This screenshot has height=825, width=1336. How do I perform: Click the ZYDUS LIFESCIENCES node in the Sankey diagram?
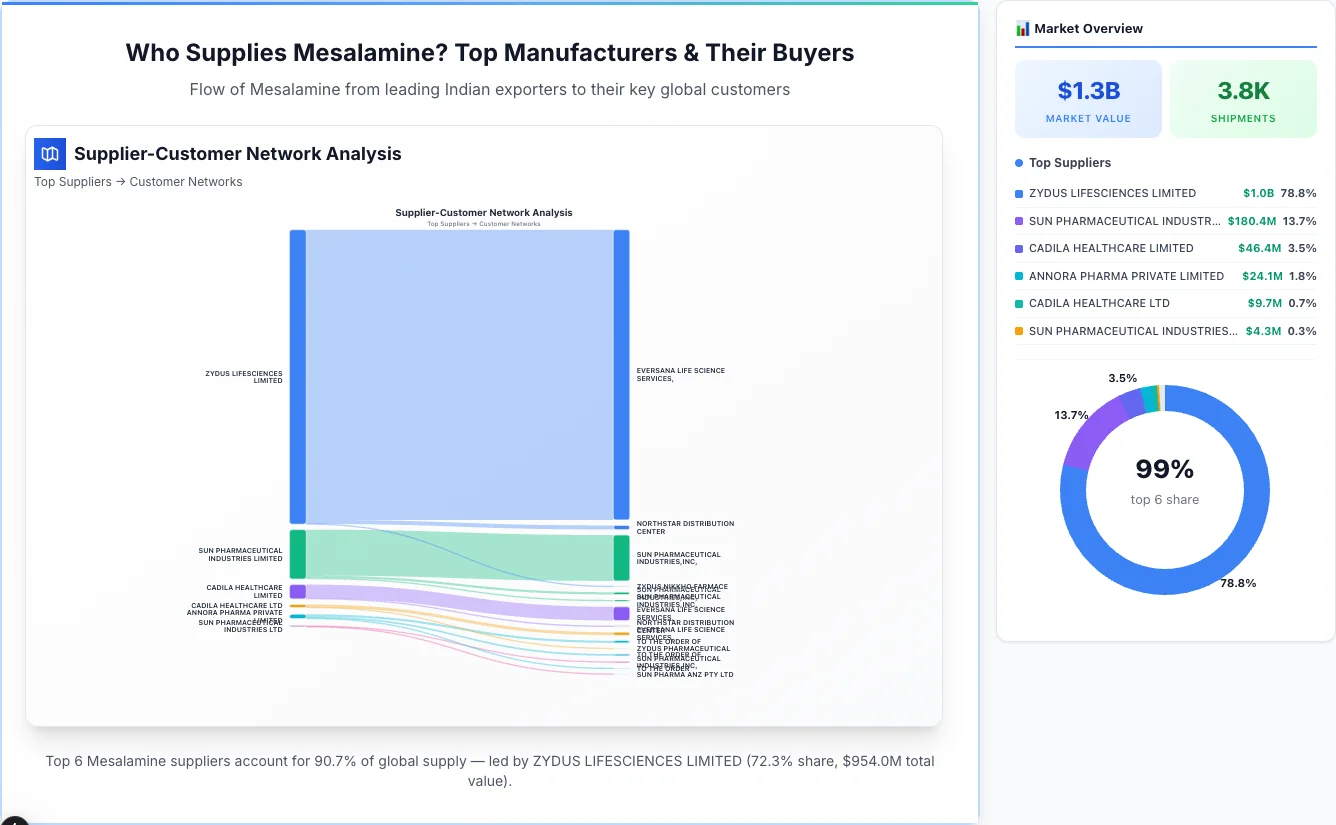click(296, 375)
